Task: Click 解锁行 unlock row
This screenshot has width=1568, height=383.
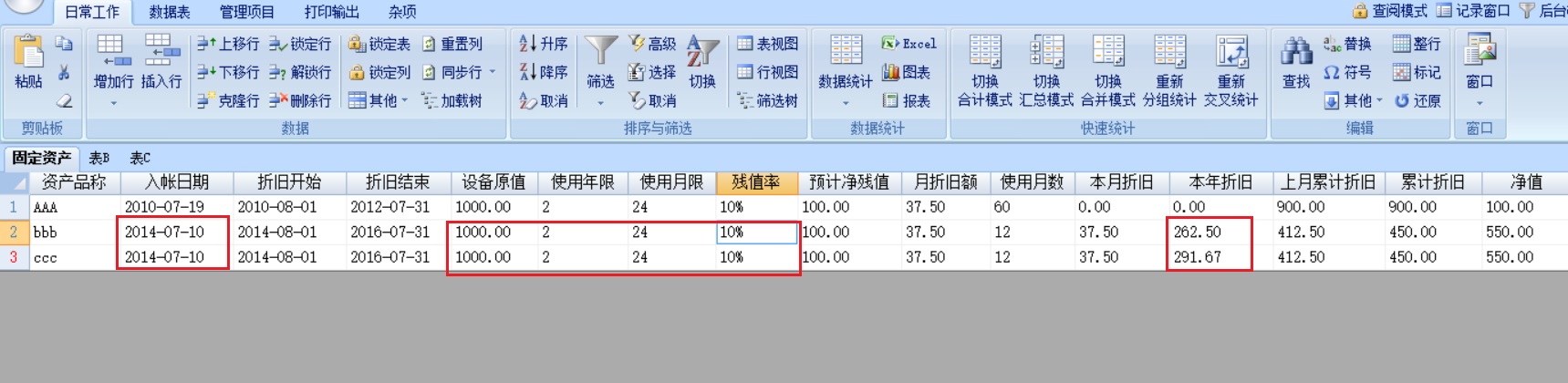Action: point(300,72)
